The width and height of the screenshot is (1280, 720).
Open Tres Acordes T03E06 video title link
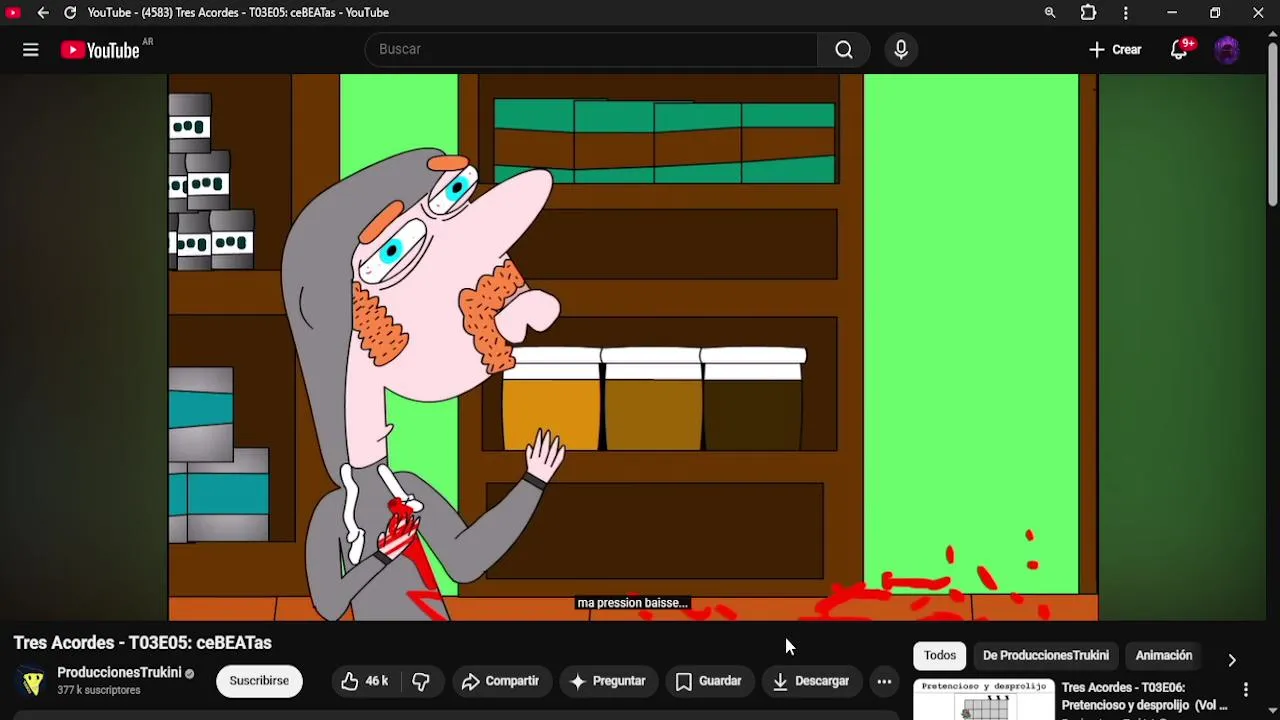pos(1146,697)
